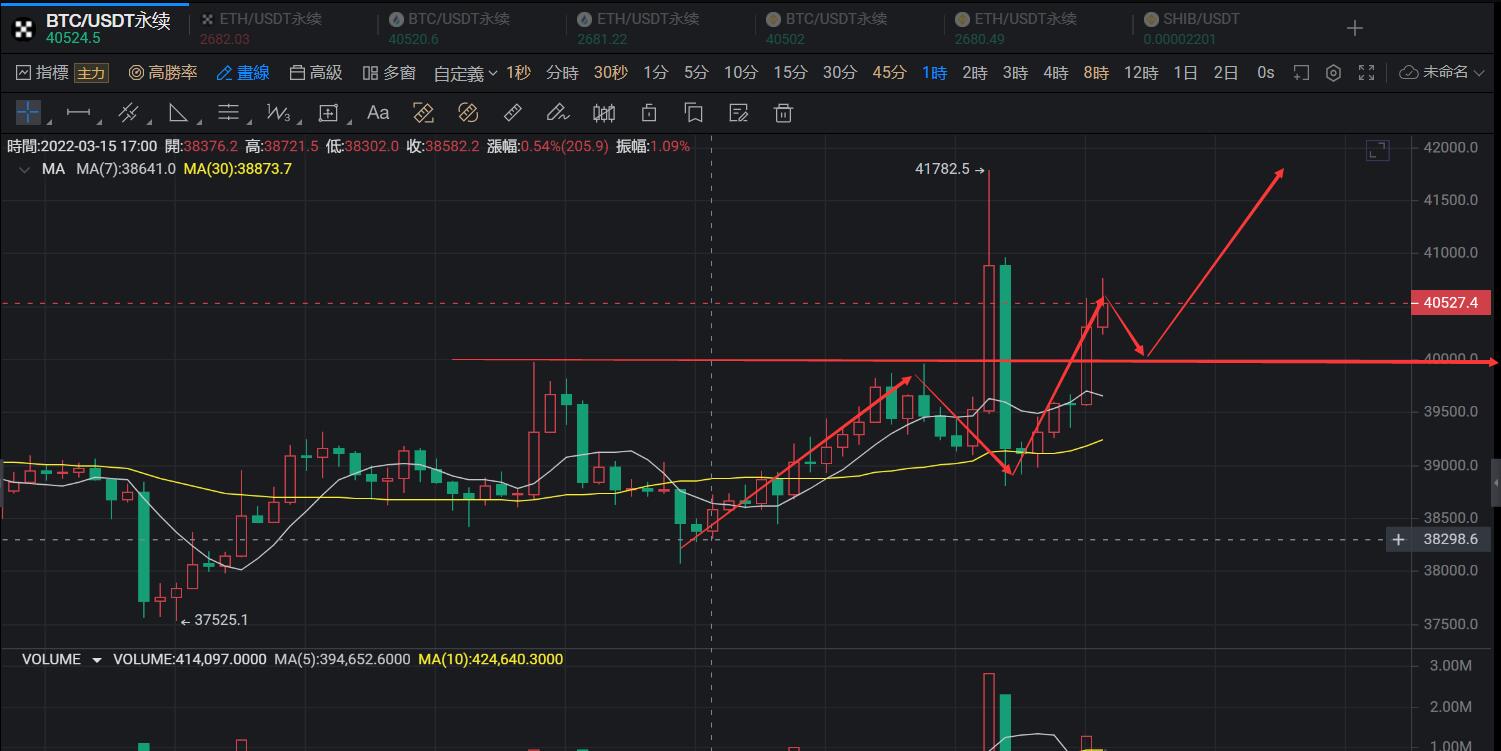Switch to the 15分 timeframe
The height and width of the screenshot is (751, 1501).
[790, 72]
